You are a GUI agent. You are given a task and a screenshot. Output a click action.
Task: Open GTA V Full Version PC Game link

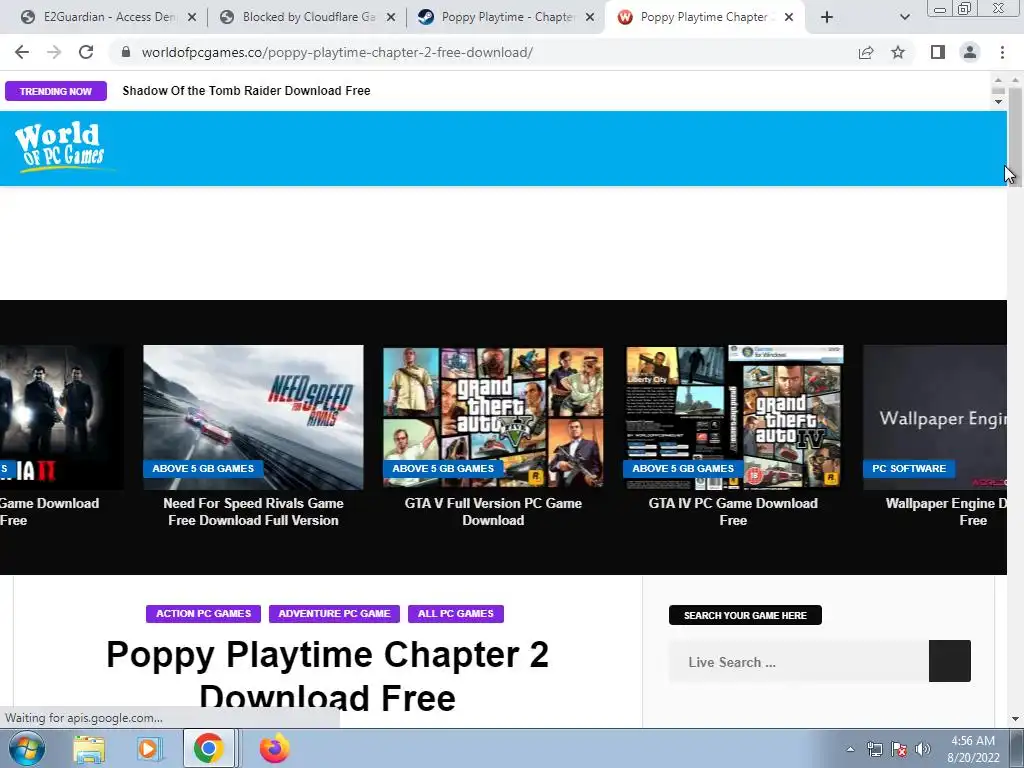pos(493,511)
